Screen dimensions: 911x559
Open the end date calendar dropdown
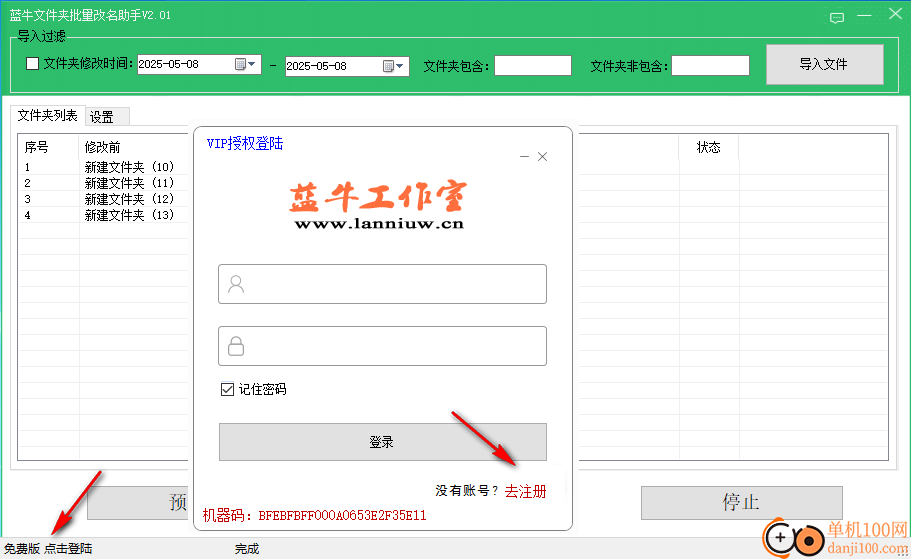(393, 66)
